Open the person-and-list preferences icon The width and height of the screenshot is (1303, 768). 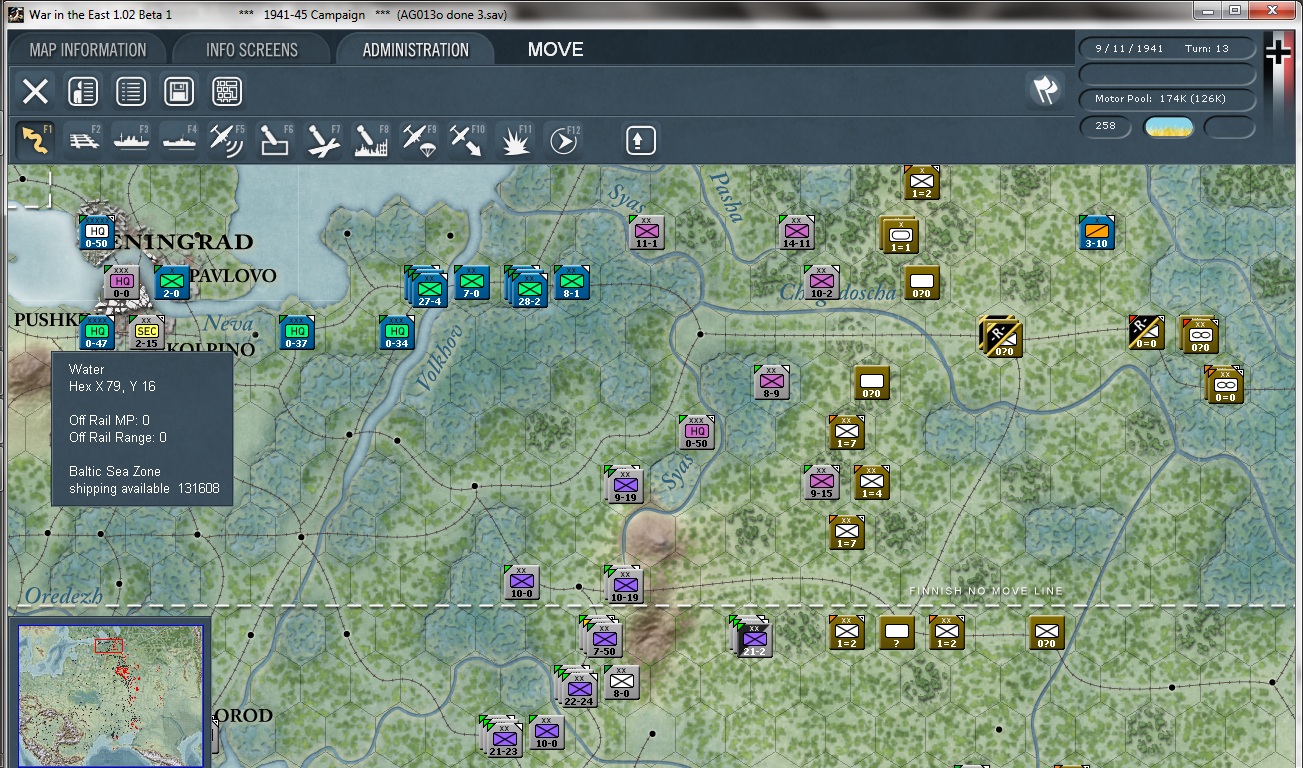[x=83, y=92]
